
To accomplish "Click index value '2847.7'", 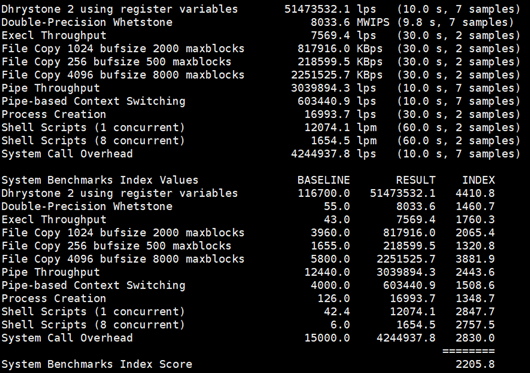I will point(475,312).
